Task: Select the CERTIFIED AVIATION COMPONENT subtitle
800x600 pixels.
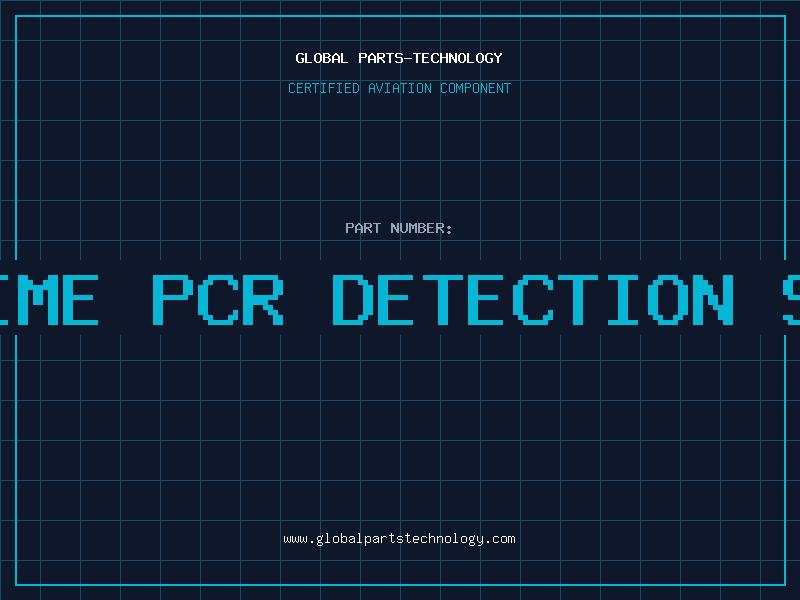Action: [x=399, y=88]
